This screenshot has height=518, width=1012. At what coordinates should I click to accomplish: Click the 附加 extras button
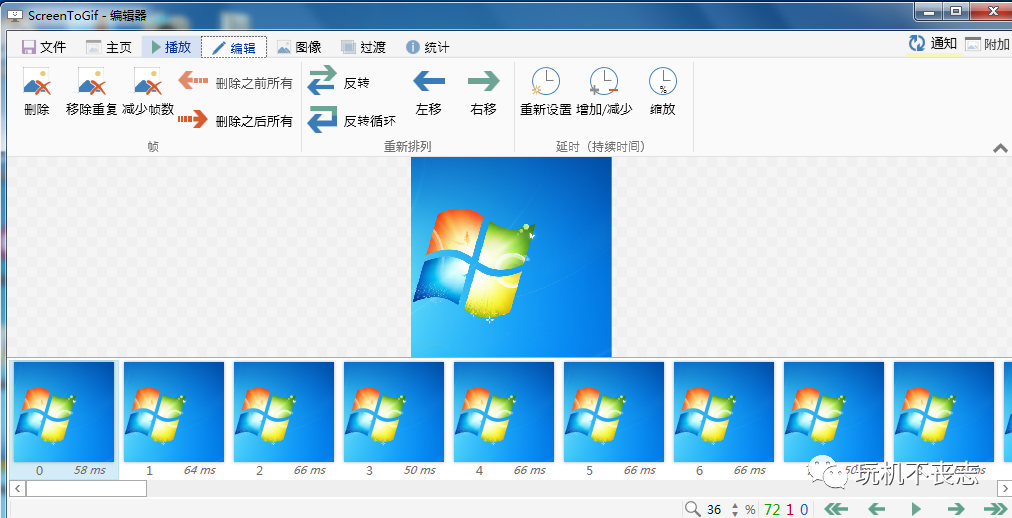click(987, 44)
